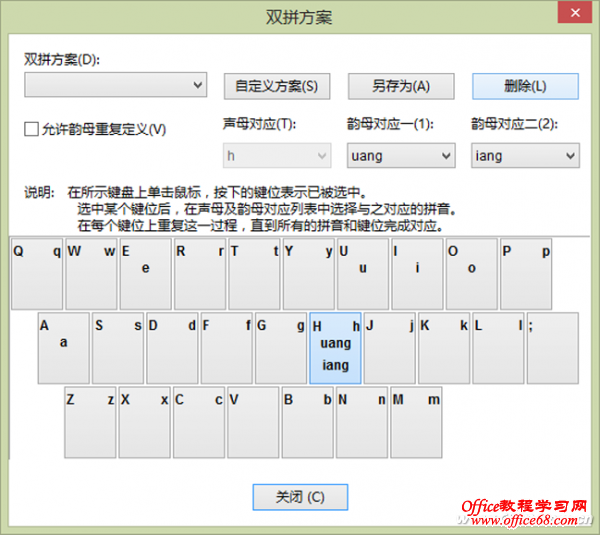Click the 关闭 (C) button
Screen dimensions: 600x535
tap(300, 497)
